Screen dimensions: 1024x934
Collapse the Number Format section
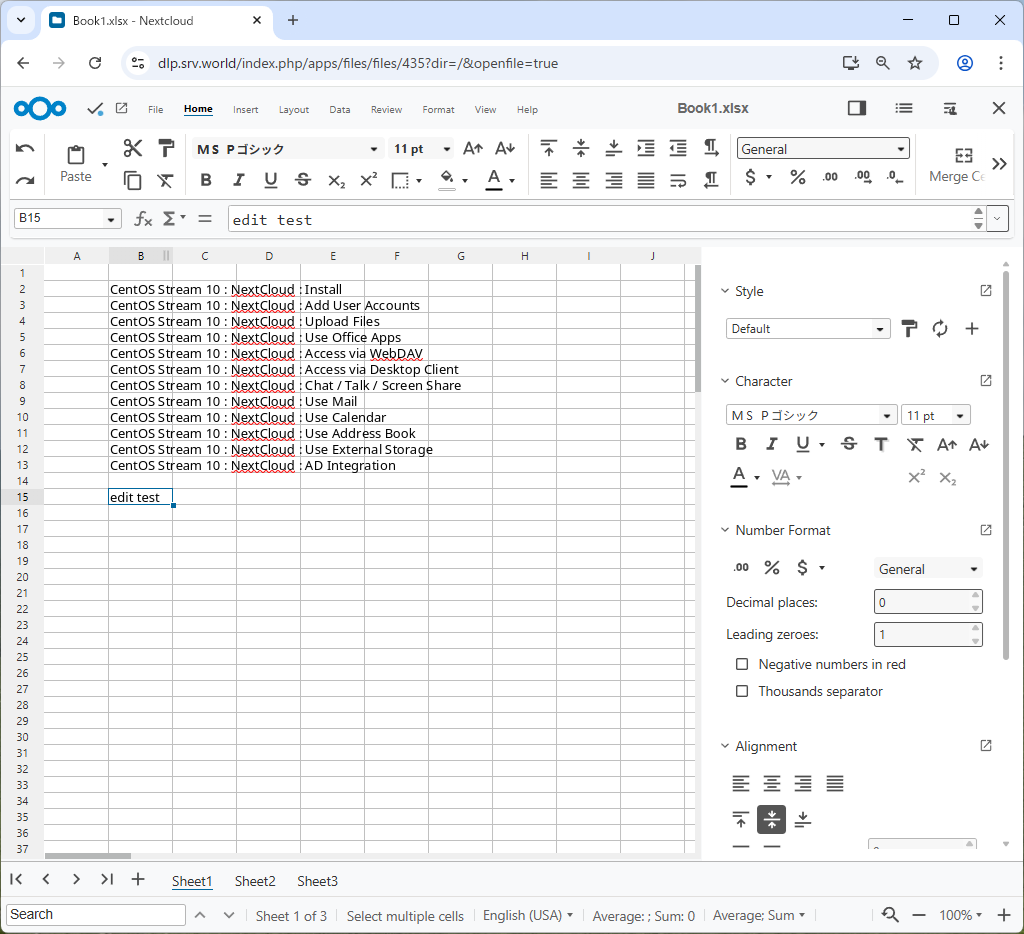pos(726,530)
